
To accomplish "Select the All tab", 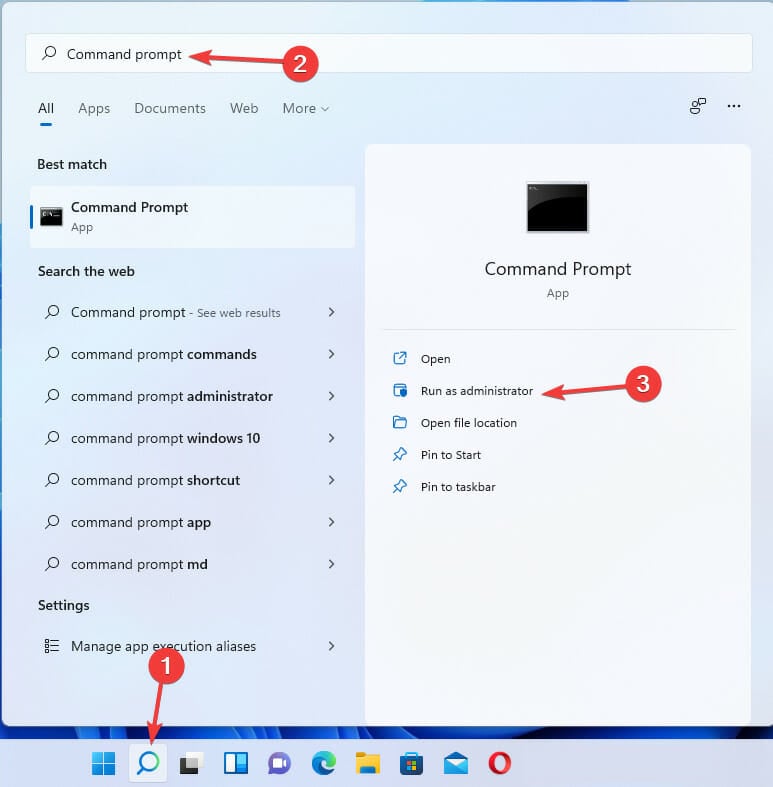I will pyautogui.click(x=46, y=108).
